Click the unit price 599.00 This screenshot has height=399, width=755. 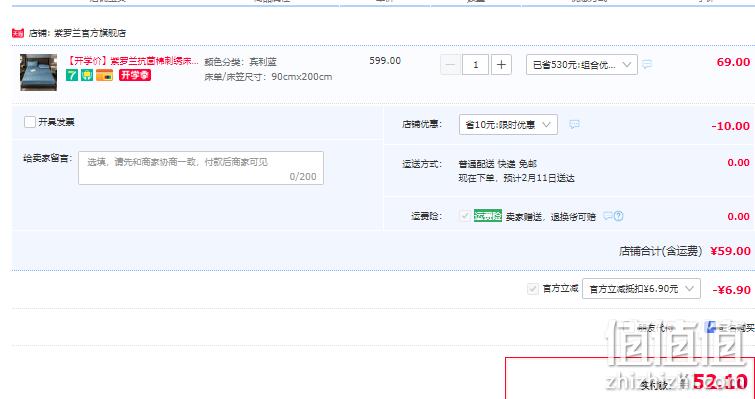pyautogui.click(x=385, y=61)
